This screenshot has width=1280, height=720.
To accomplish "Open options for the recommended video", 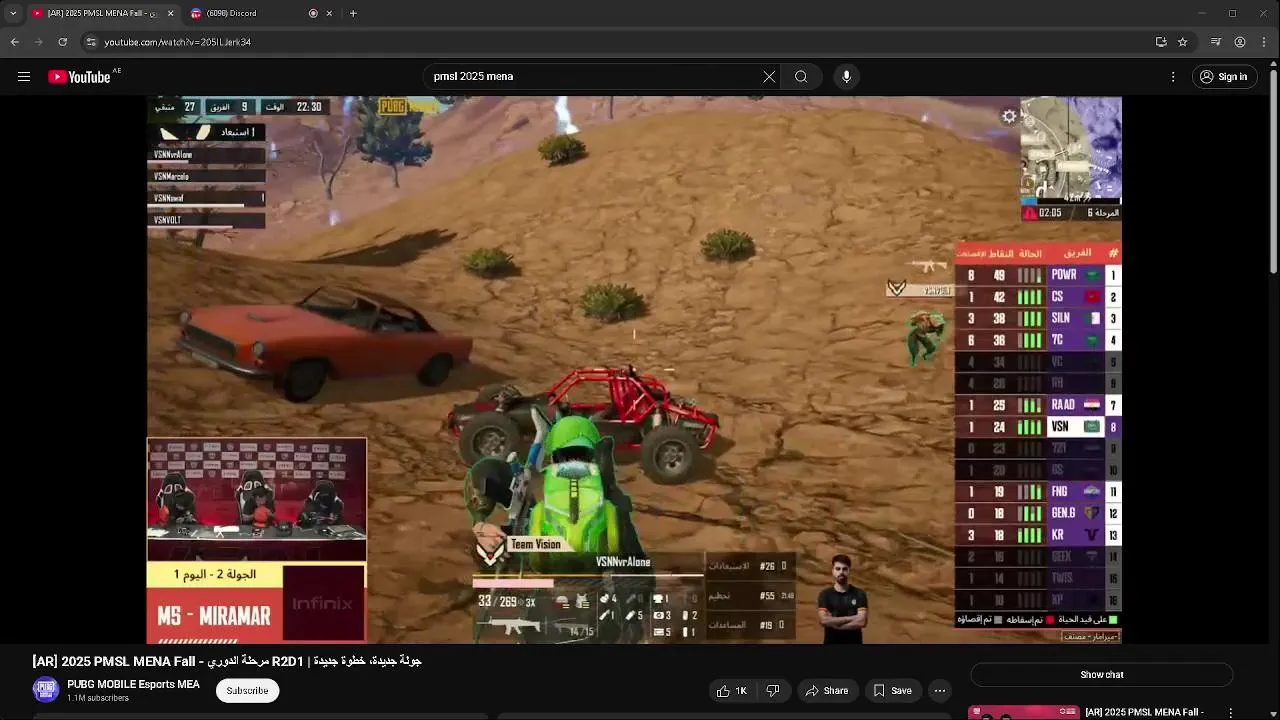I will 1231,713.
